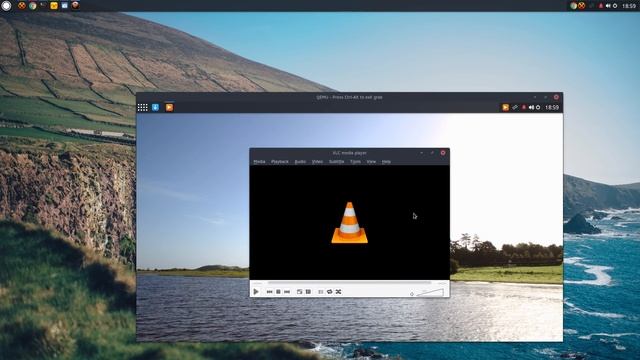Click the host panel power icon
The height and width of the screenshot is (360, 640).
[x=615, y=6]
